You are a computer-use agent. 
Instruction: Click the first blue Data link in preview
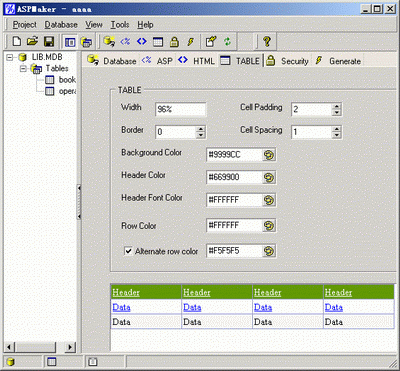click(x=121, y=307)
